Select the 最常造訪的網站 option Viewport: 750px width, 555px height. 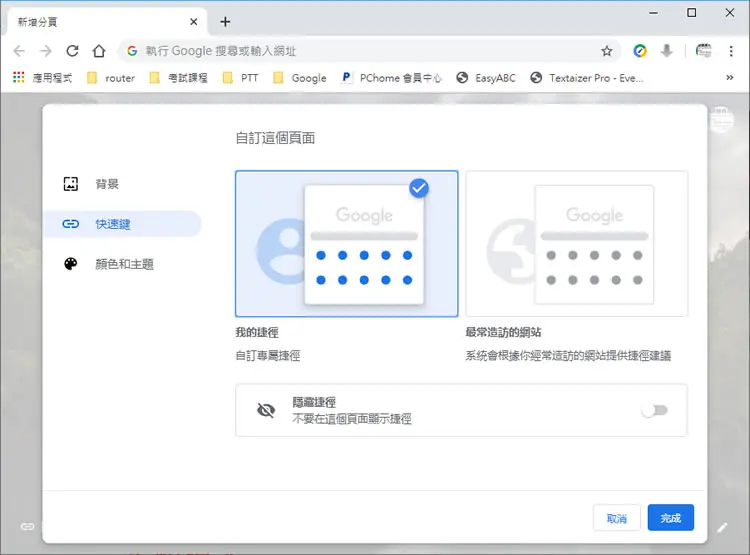point(577,244)
